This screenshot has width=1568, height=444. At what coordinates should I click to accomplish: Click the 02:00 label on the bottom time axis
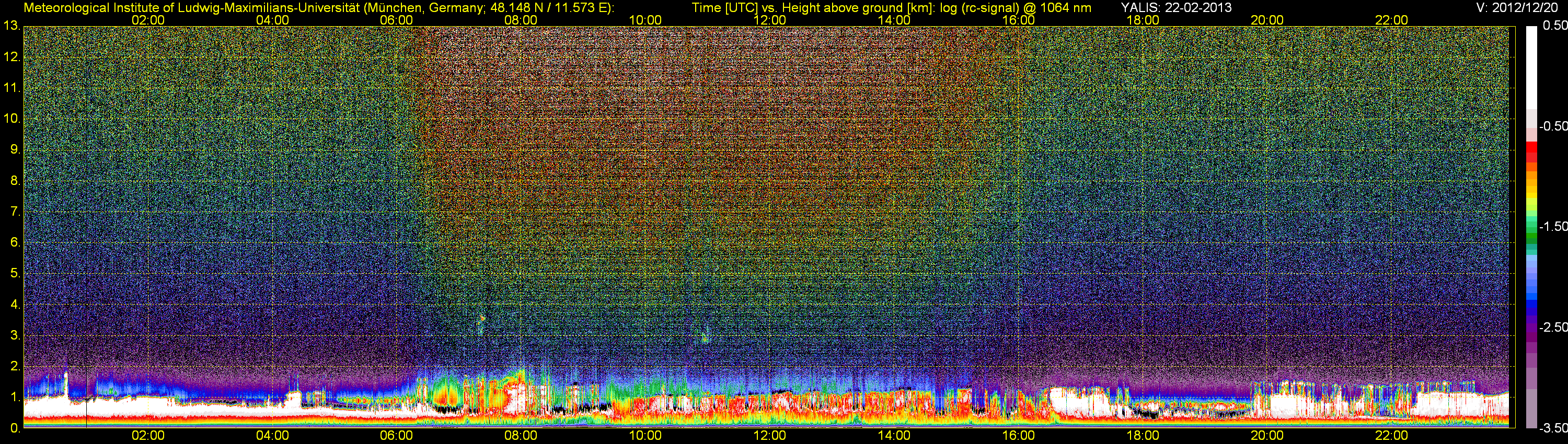(148, 436)
